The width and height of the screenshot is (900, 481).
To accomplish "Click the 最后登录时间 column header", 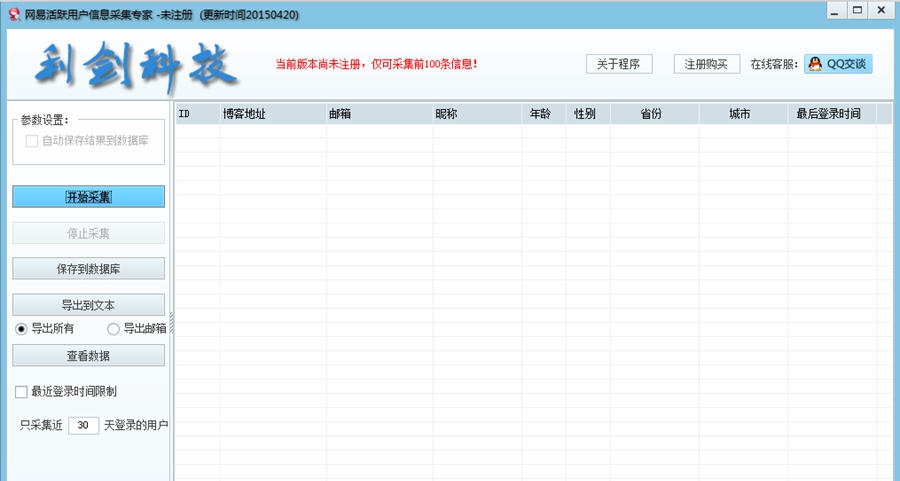I will [832, 114].
